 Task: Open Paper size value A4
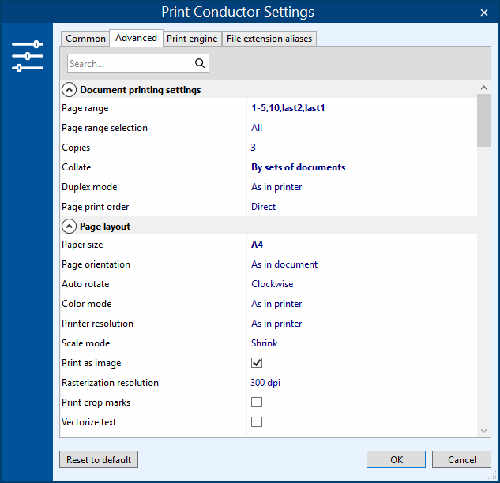[x=257, y=245]
